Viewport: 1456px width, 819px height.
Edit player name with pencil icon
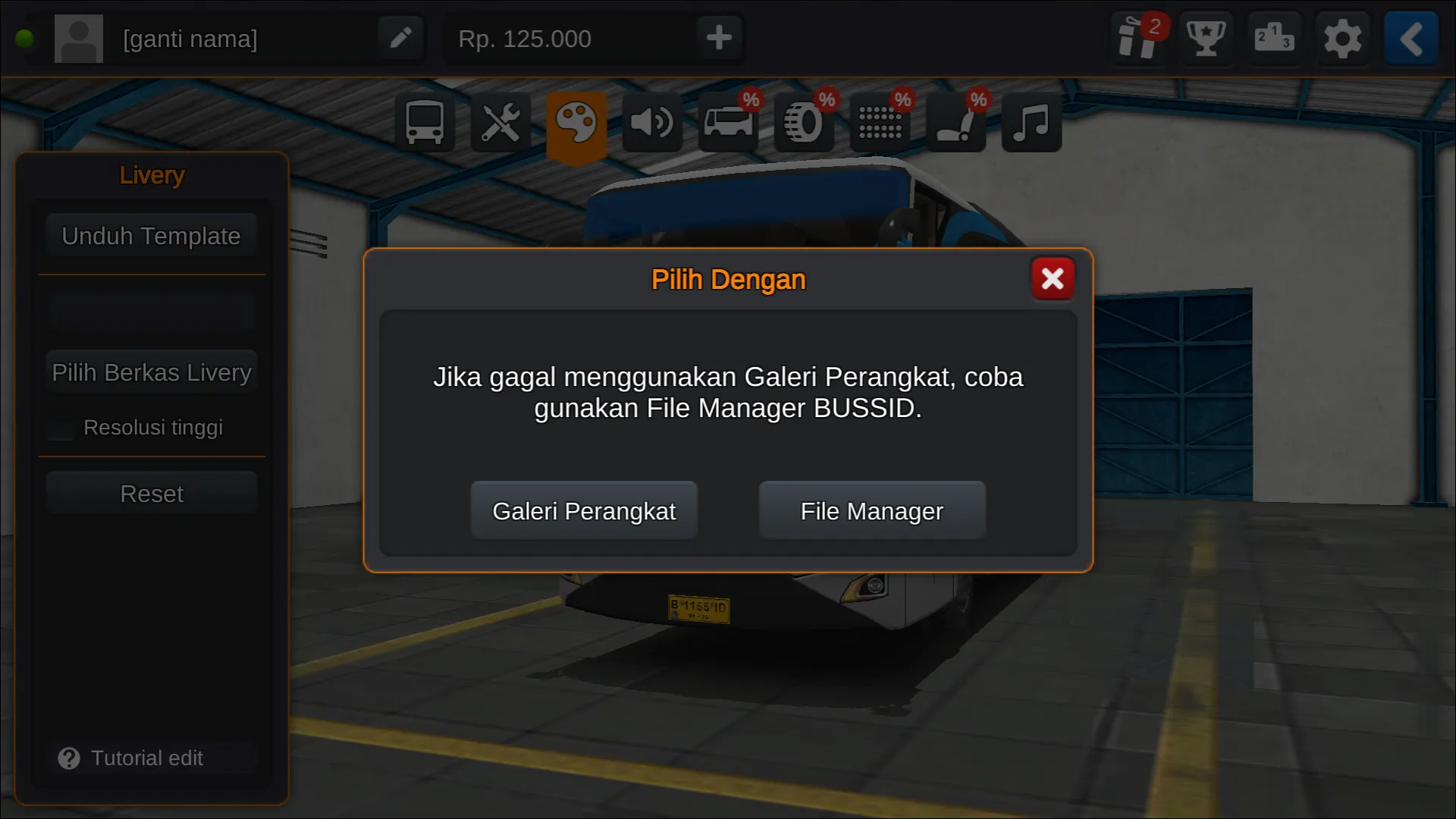tap(400, 38)
